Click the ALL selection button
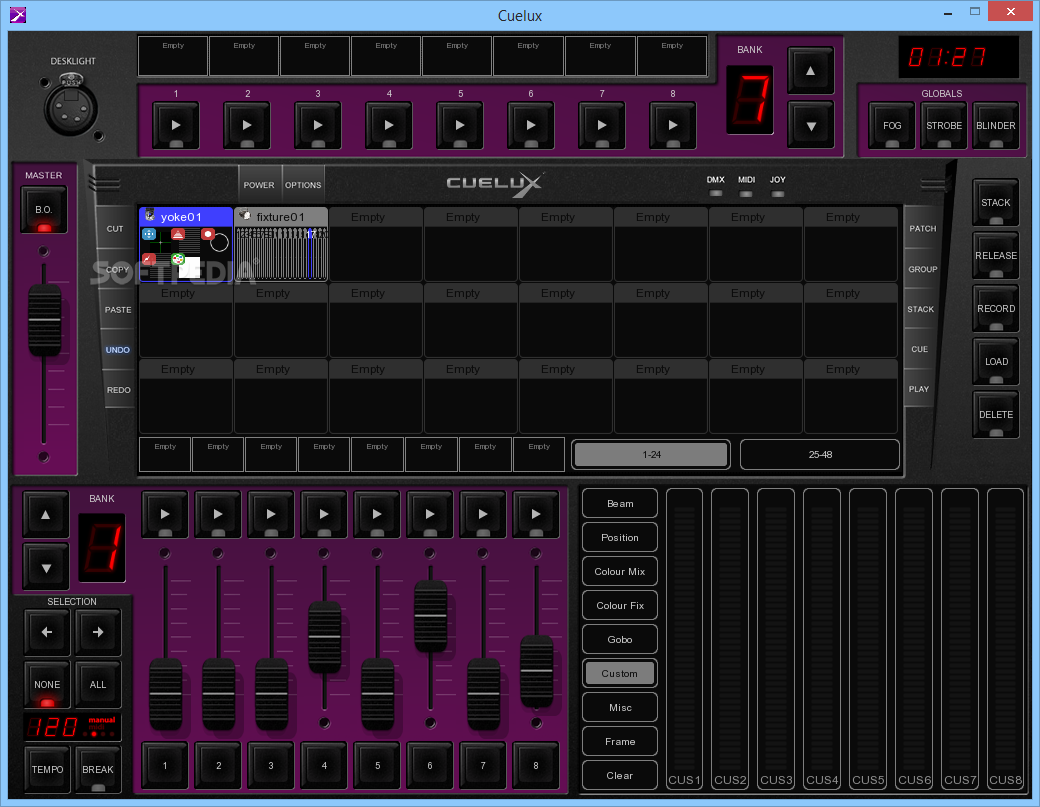Image resolution: width=1040 pixels, height=807 pixels. click(98, 684)
